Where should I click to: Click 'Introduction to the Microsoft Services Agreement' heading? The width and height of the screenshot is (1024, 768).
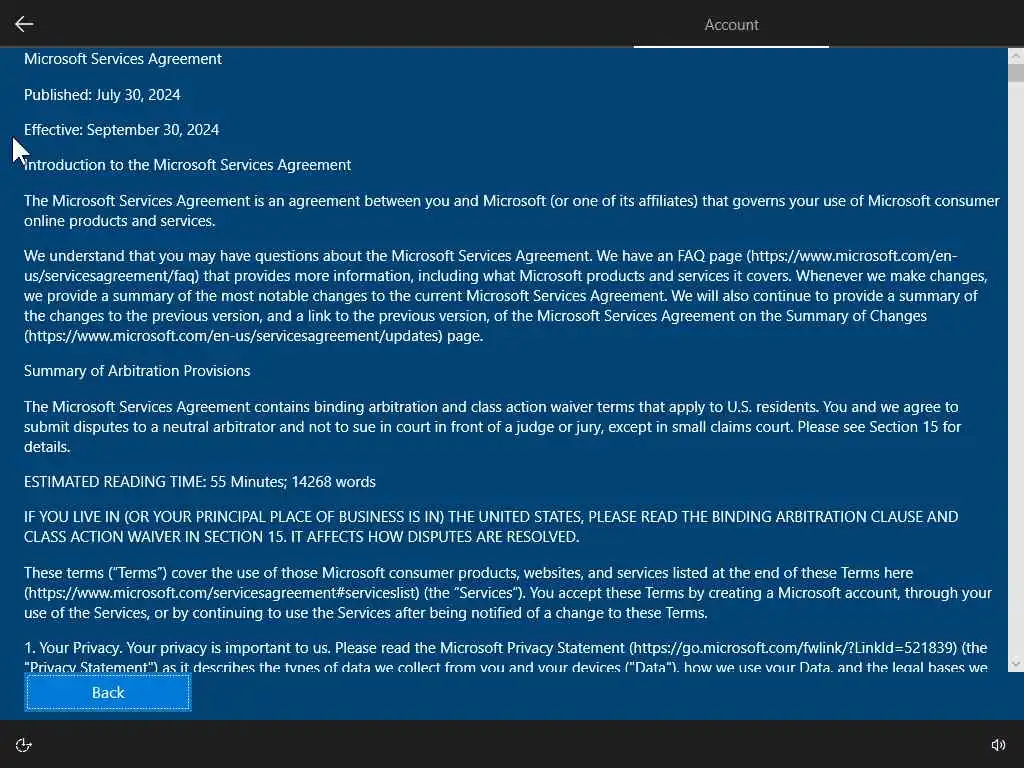coord(187,165)
